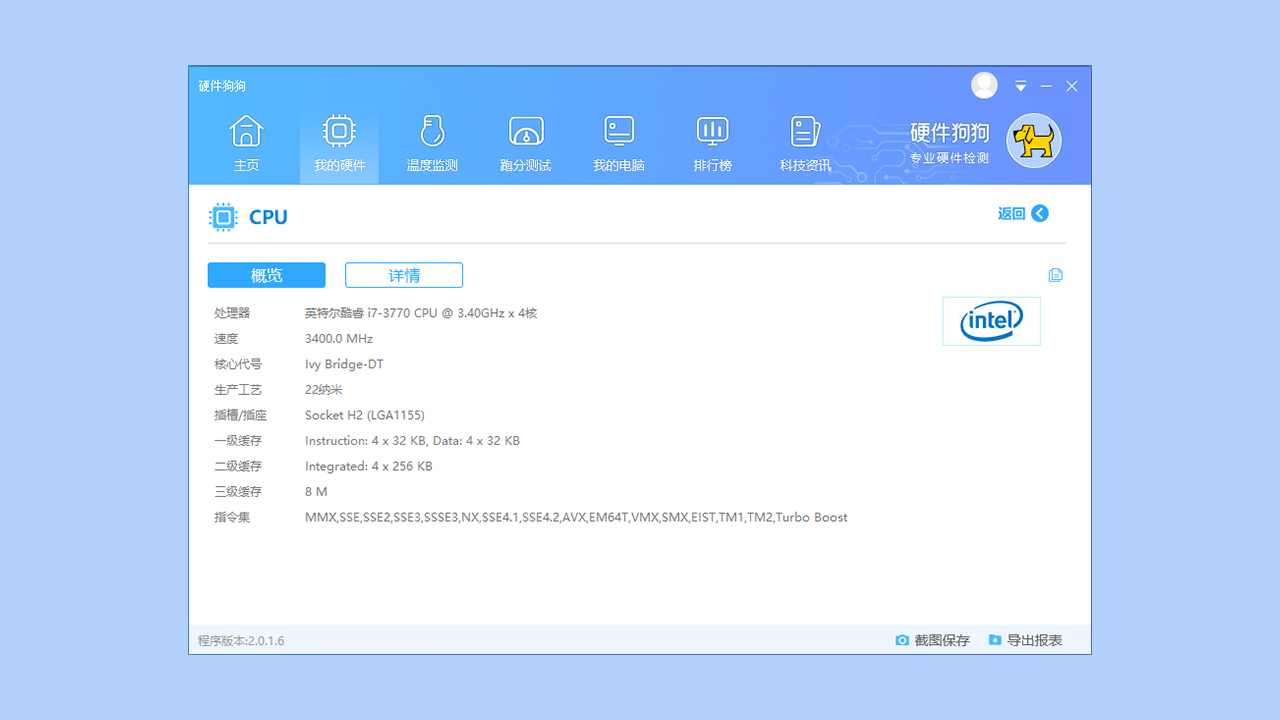The width and height of the screenshot is (1280, 720).
Task: Open 温度监测 temperature monitoring icon
Action: [x=432, y=131]
